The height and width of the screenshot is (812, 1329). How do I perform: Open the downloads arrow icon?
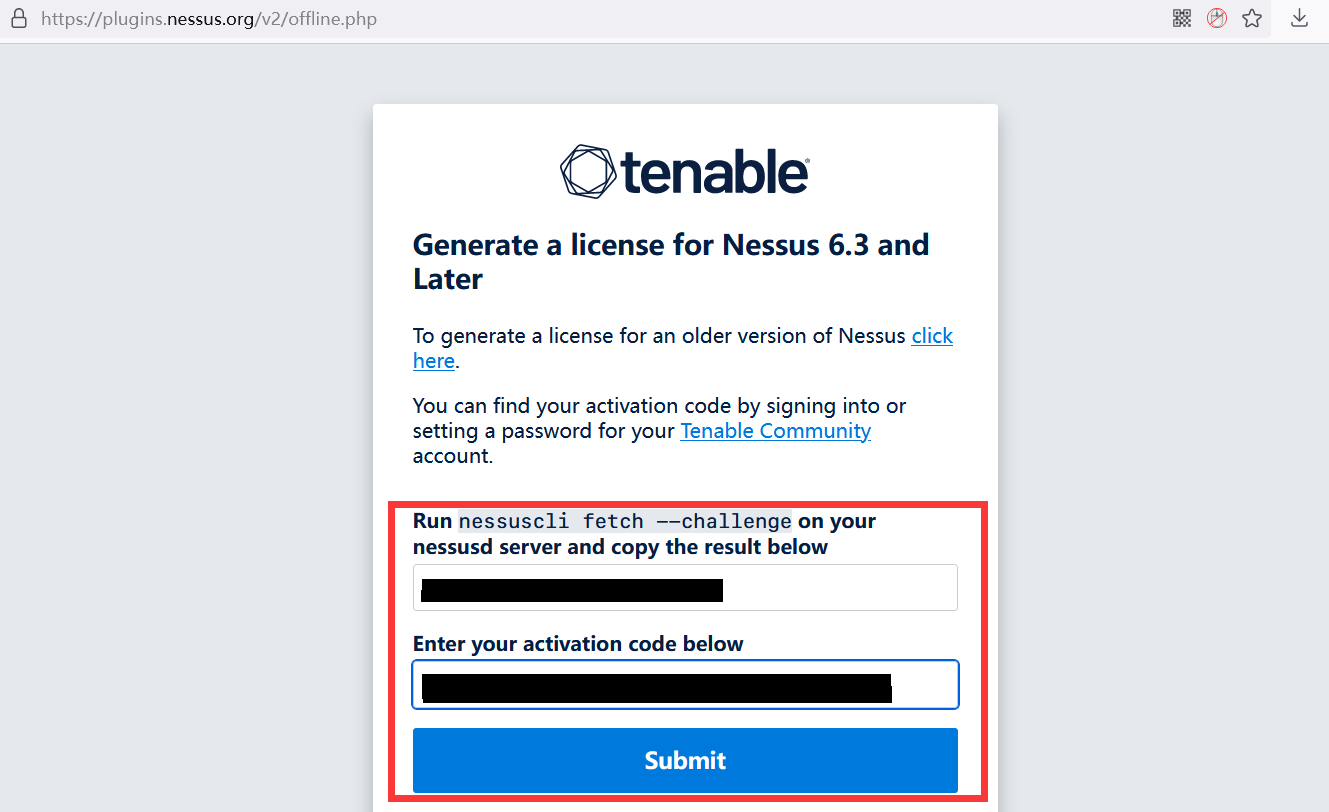(x=1300, y=18)
